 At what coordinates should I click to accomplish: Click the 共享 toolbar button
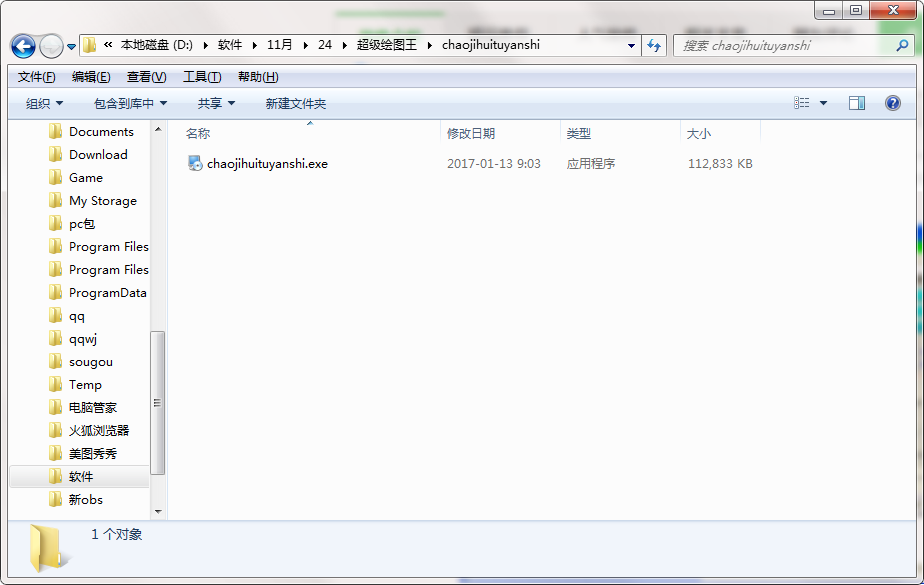point(216,103)
